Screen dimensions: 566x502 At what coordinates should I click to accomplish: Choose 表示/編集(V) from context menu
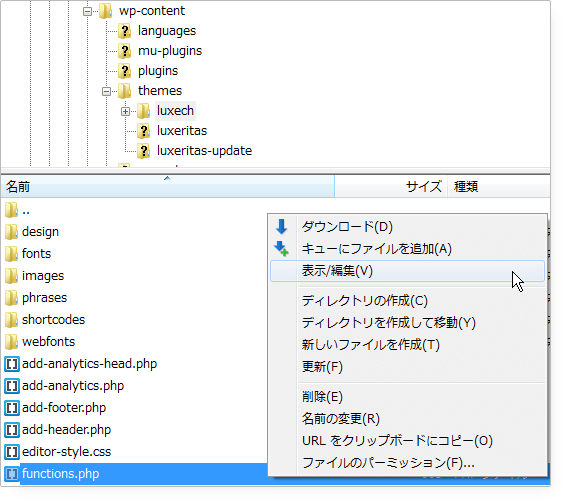(407, 271)
